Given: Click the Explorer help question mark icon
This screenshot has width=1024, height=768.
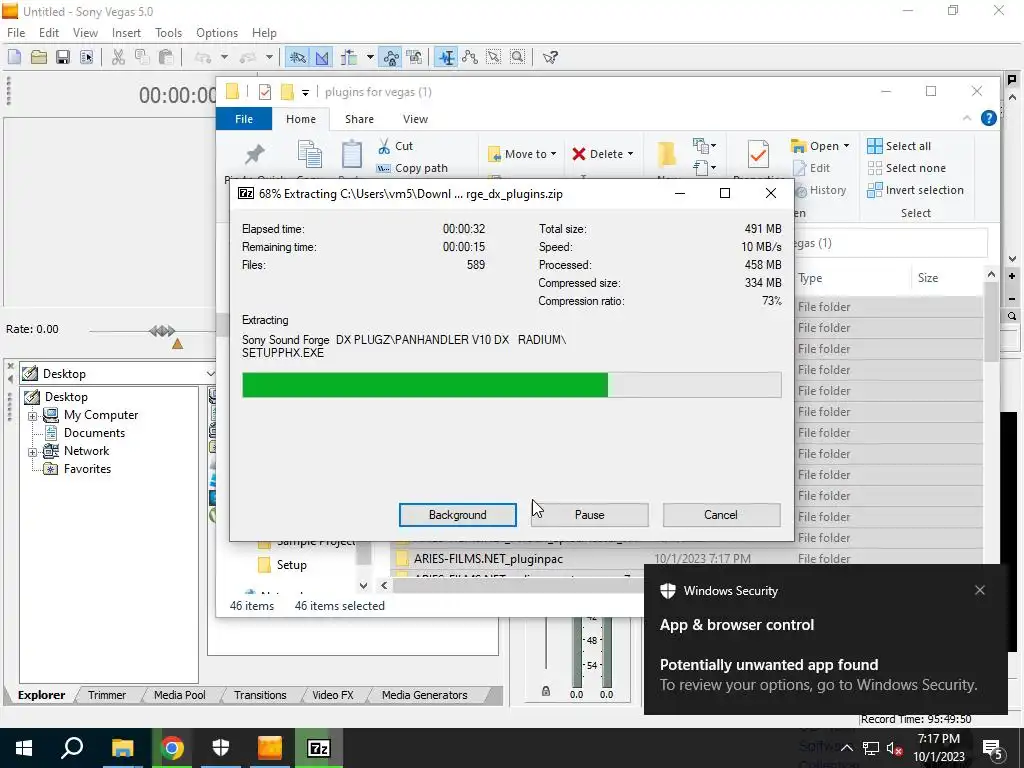Looking at the screenshot, I should click(989, 118).
